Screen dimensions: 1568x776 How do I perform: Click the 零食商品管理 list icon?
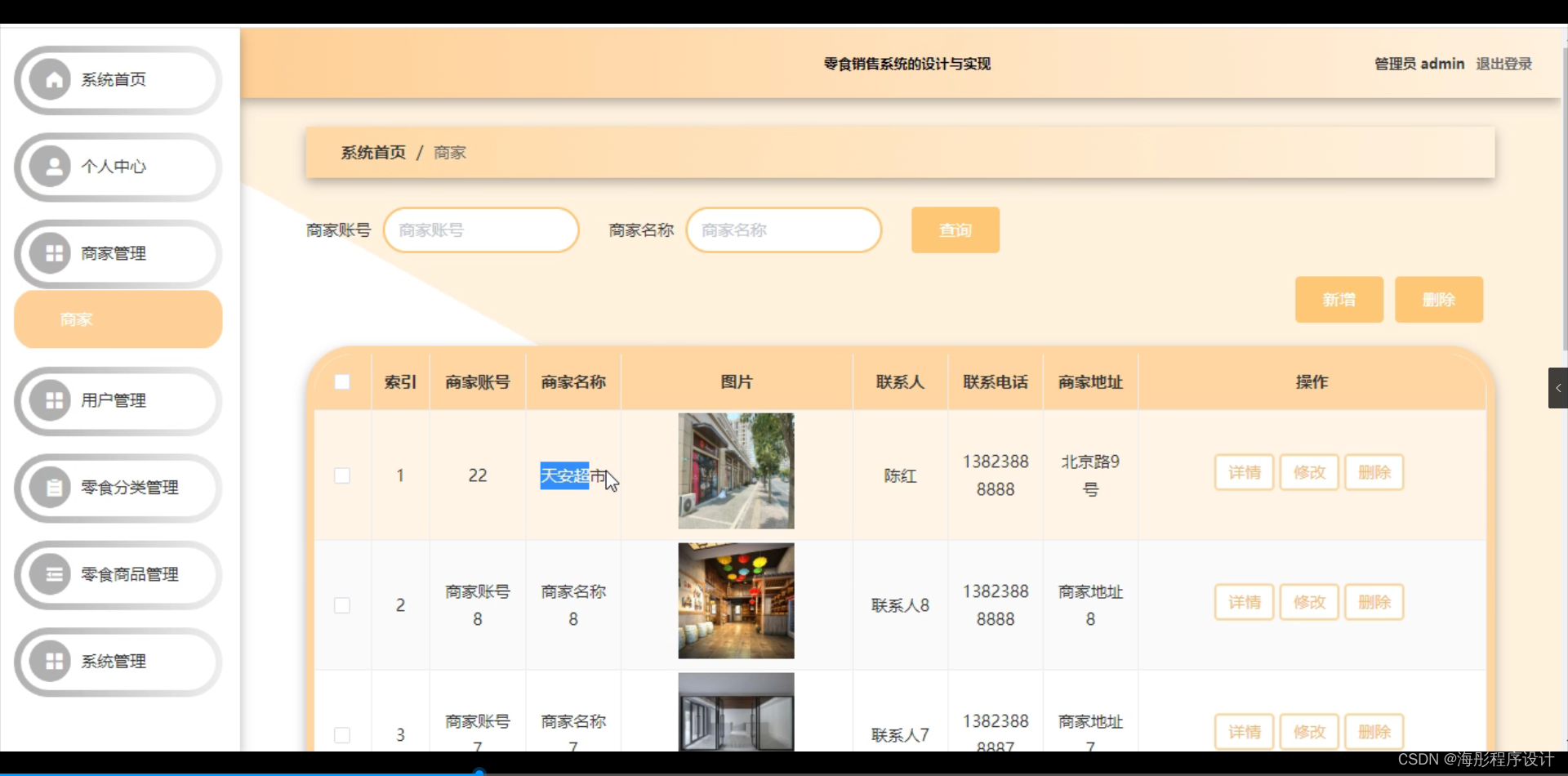(x=53, y=574)
